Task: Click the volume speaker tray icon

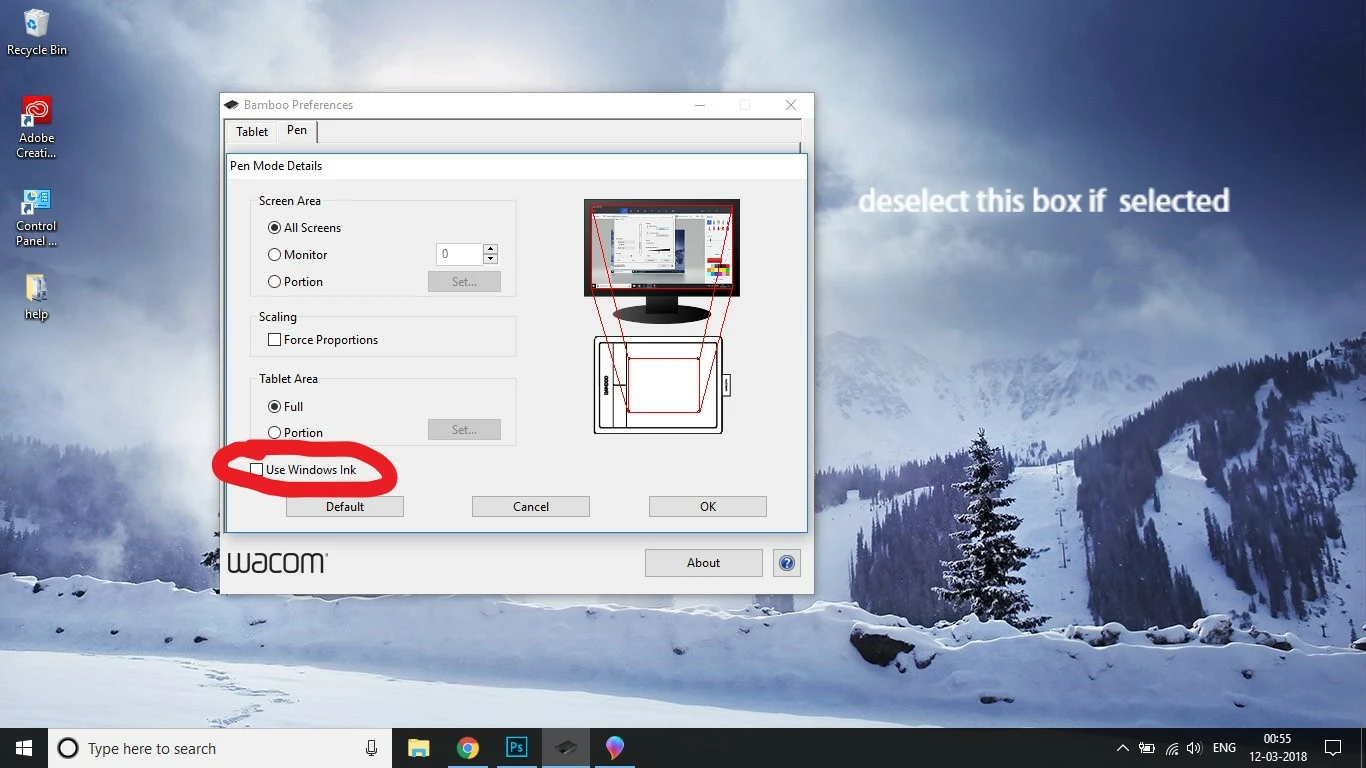Action: click(1194, 748)
